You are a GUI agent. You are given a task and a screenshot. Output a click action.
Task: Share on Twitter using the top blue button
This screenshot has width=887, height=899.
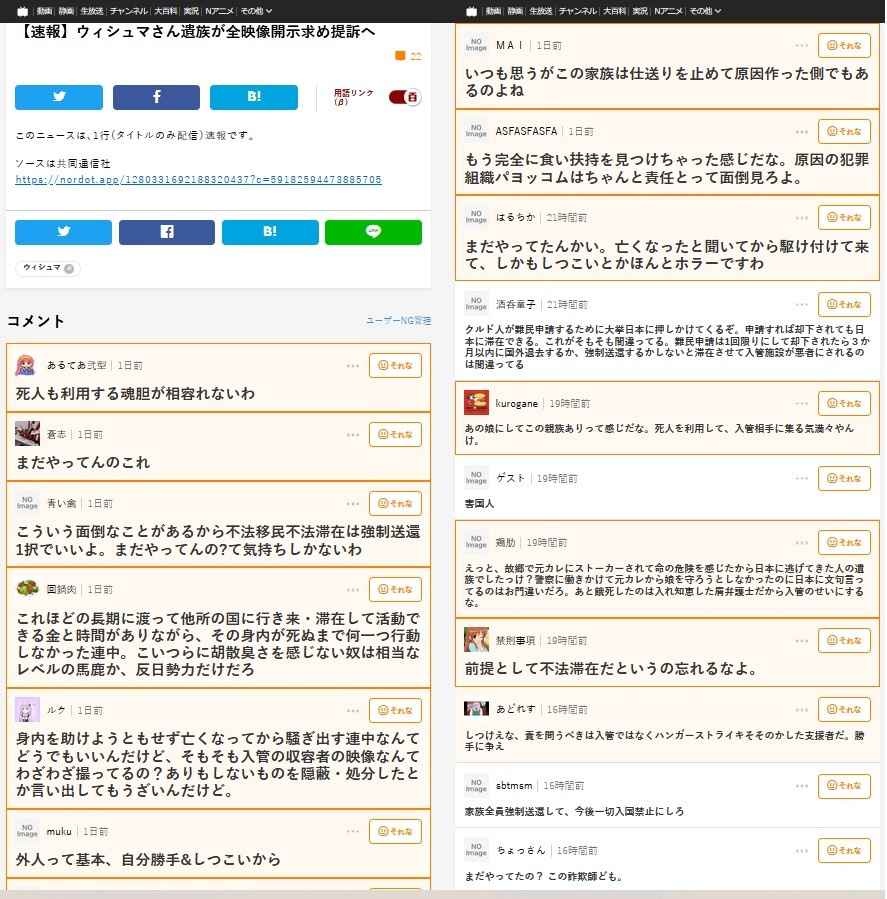58,97
